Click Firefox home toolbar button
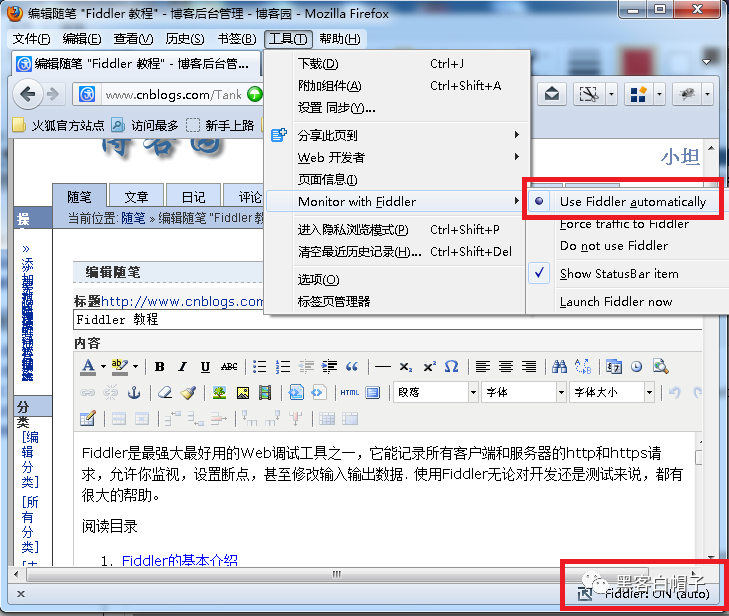Viewport: 729px width, 616px height. pos(552,95)
